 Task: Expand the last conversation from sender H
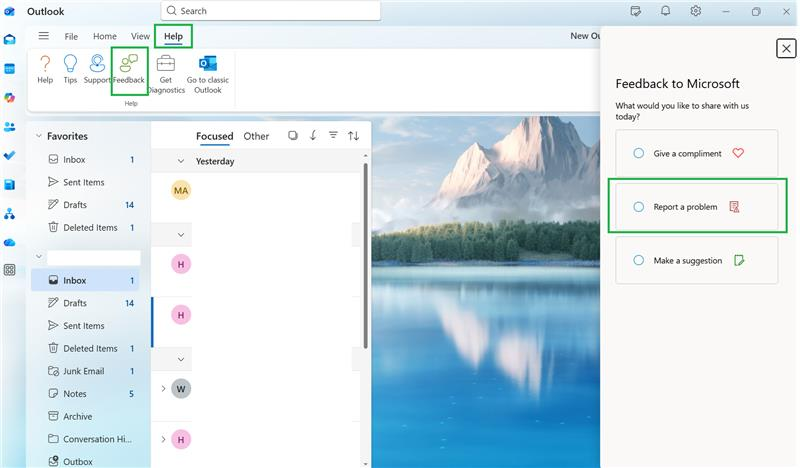(163, 439)
